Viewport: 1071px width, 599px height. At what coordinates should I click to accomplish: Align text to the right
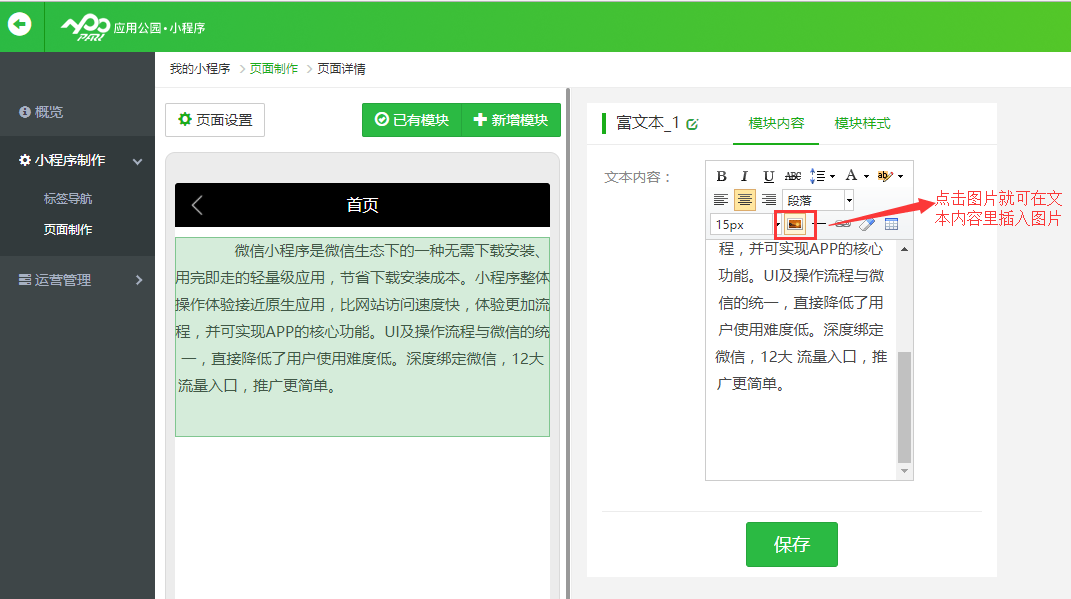(769, 200)
